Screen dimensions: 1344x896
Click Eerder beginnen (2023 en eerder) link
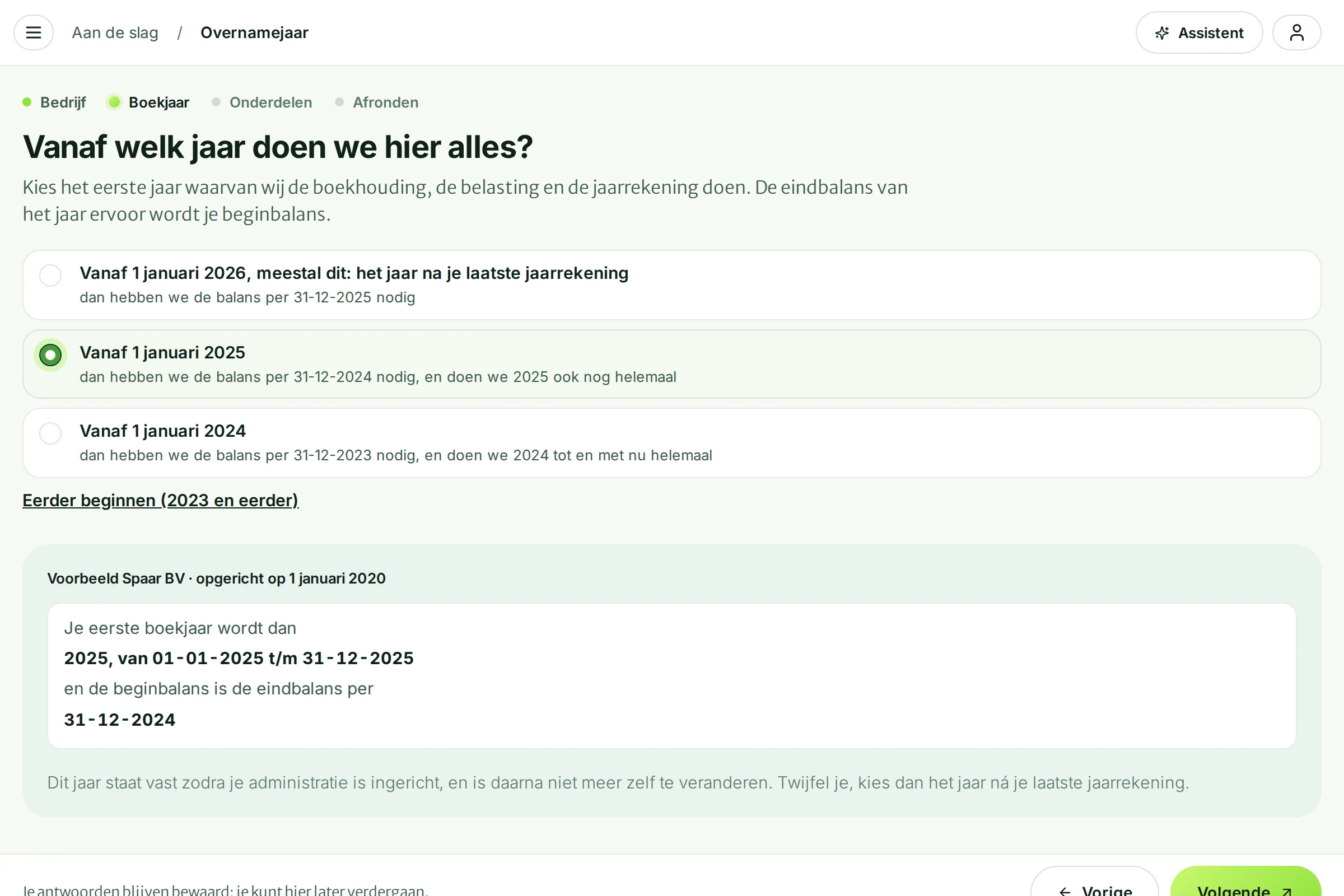161,500
